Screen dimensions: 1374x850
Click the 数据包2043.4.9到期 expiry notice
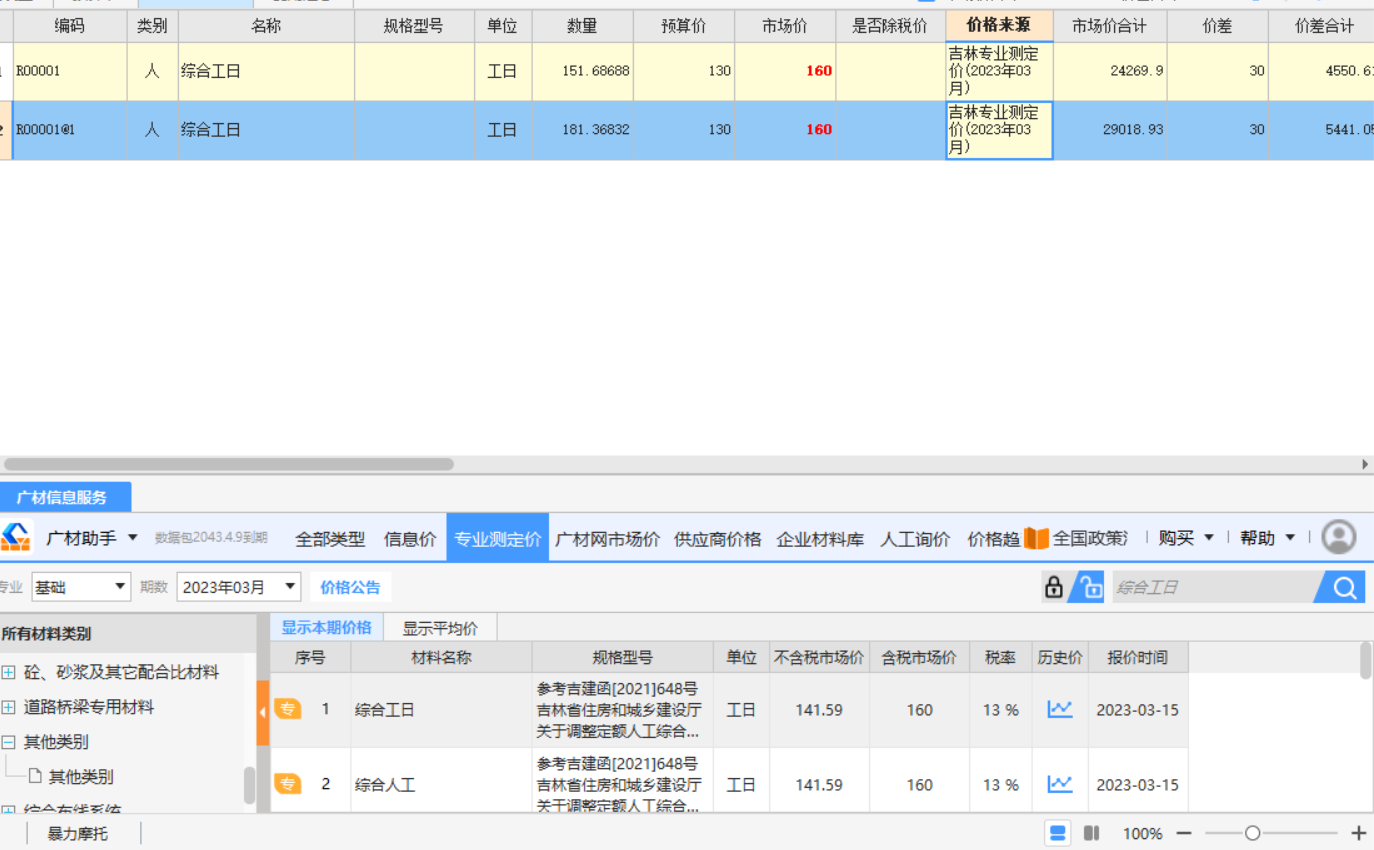[x=211, y=538]
